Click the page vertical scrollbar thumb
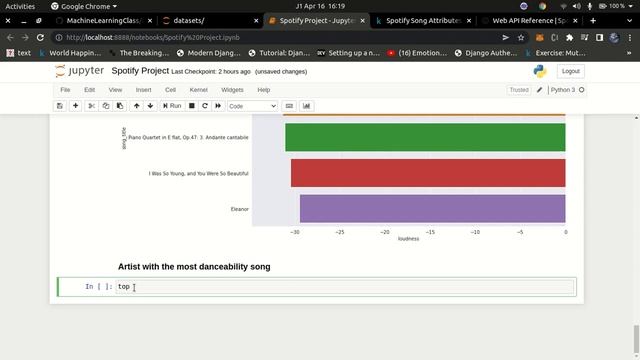Image resolution: width=640 pixels, height=360 pixels. point(636,338)
